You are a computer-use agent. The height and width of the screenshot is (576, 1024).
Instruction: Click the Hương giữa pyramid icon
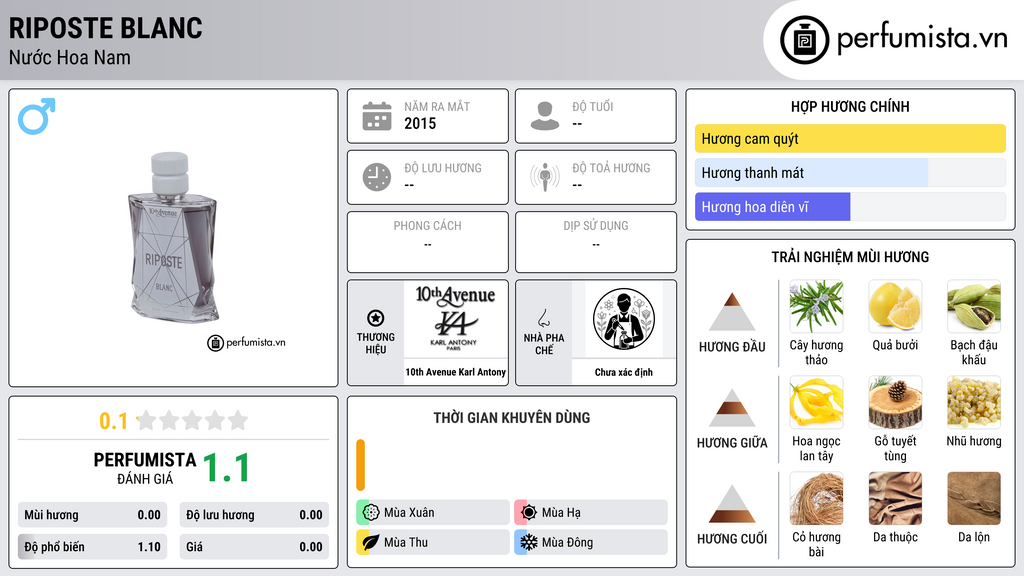pos(732,408)
